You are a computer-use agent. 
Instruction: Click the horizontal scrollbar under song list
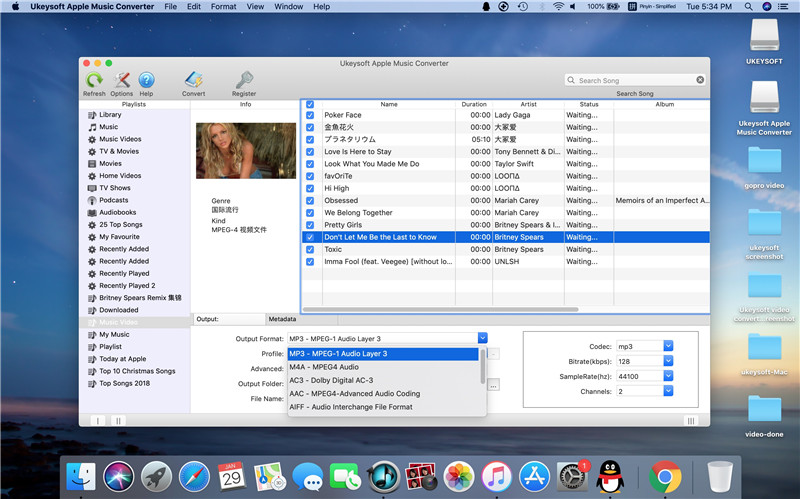pos(440,309)
